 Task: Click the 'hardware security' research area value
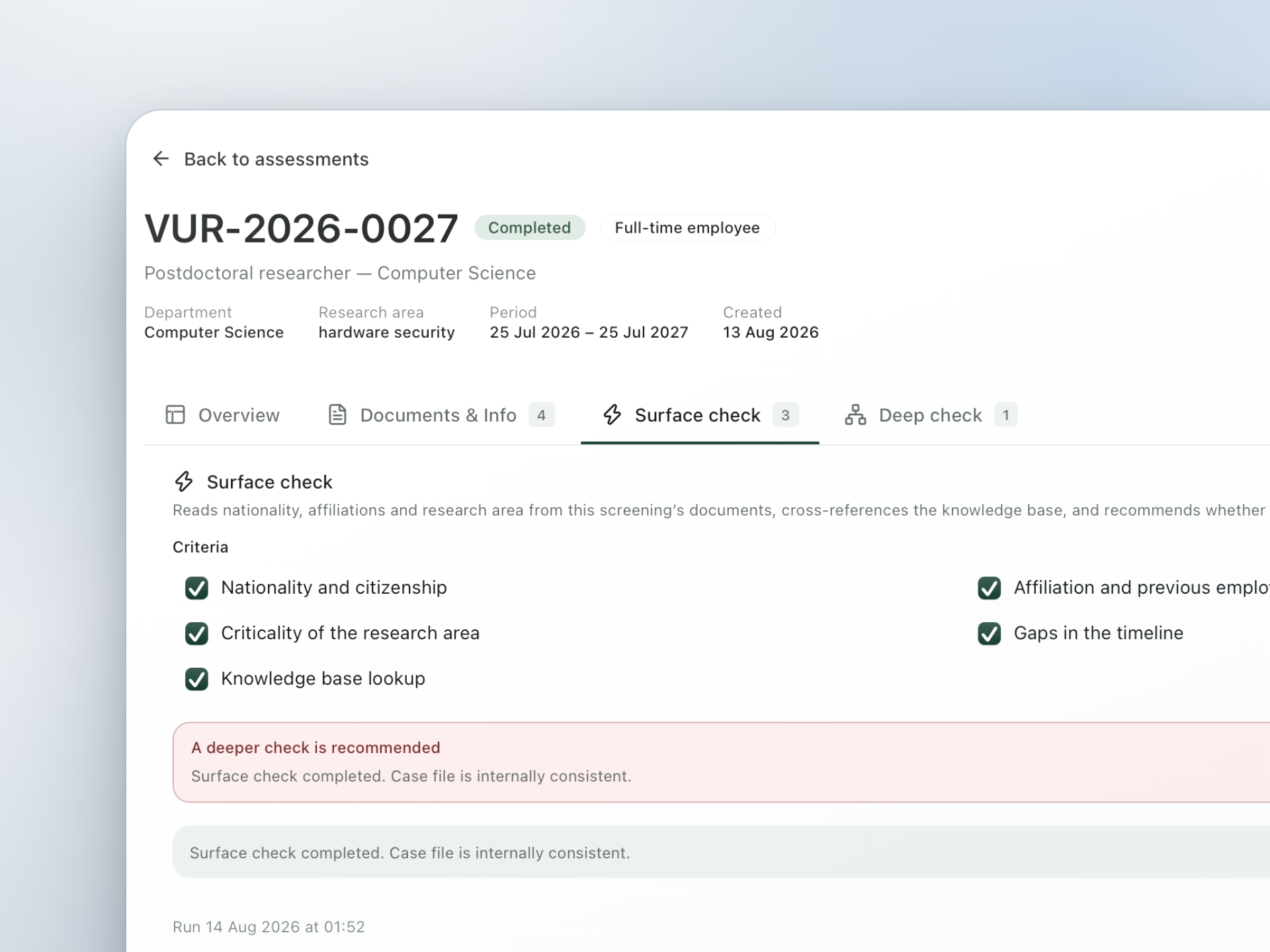[387, 333]
